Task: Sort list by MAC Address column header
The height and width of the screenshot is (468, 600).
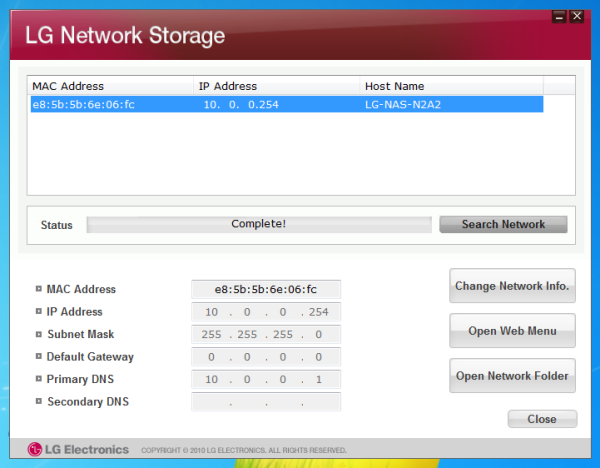Action: tap(110, 86)
